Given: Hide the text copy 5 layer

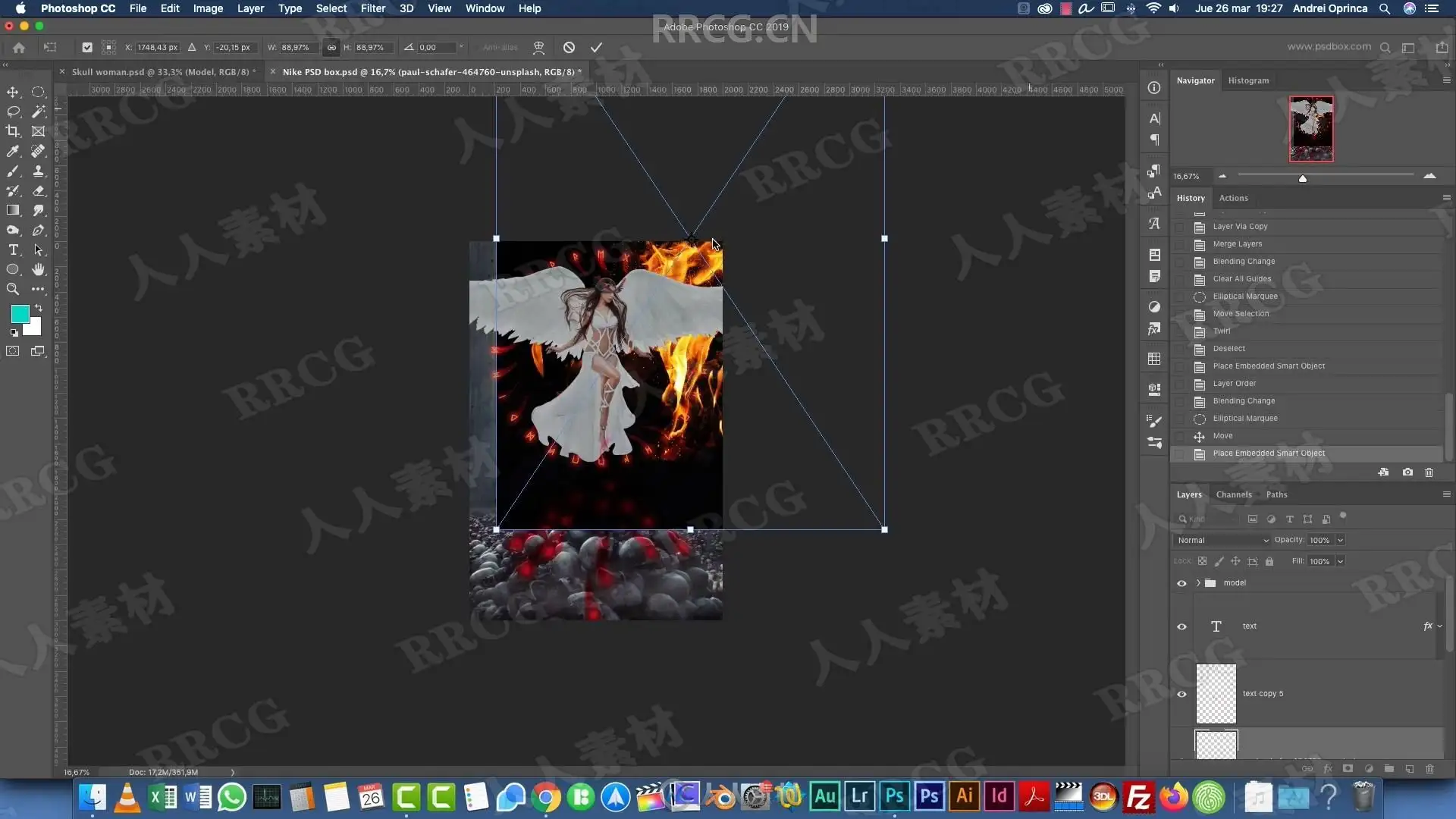Looking at the screenshot, I should pyautogui.click(x=1181, y=694).
